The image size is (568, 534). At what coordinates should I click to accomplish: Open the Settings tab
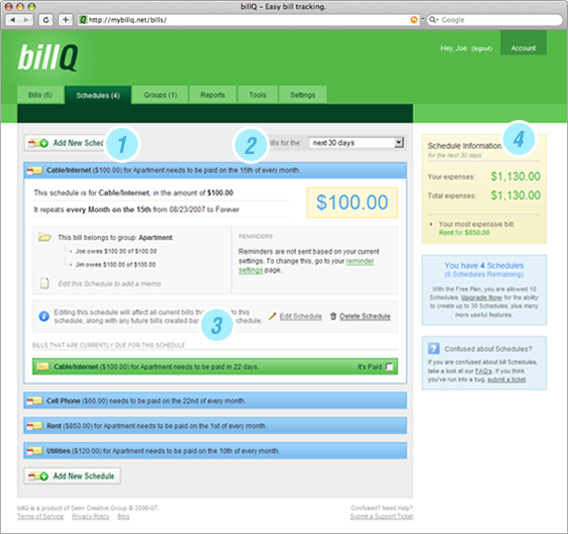pyautogui.click(x=302, y=95)
